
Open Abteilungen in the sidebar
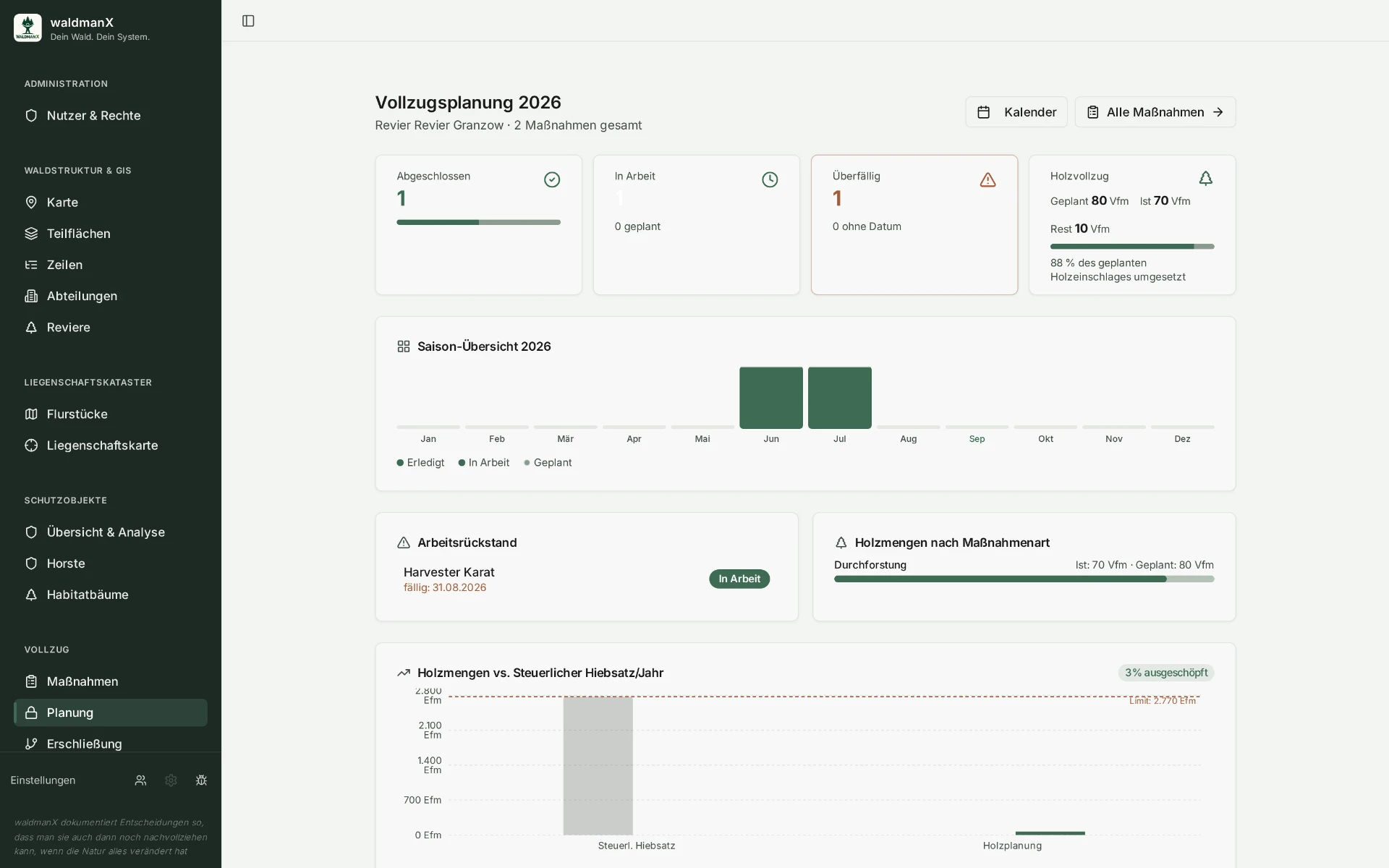point(111,296)
